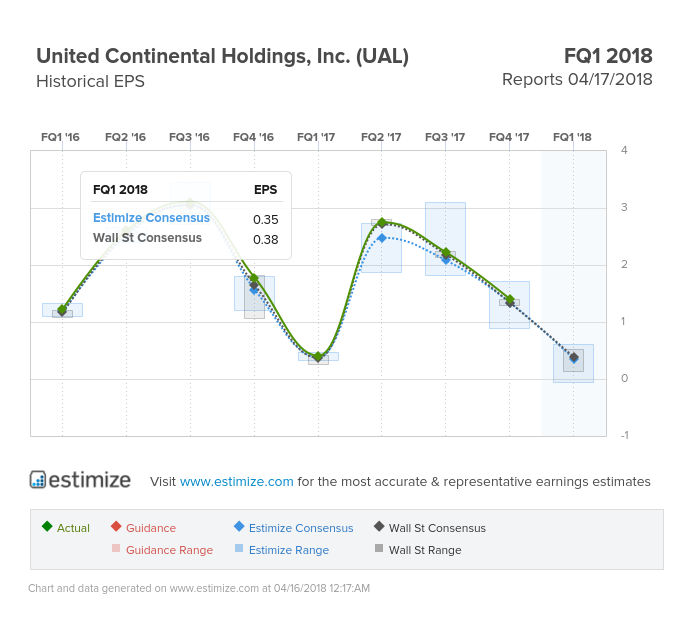
Task: Click the light blue Estimize Range swatch
Action: pos(239,548)
